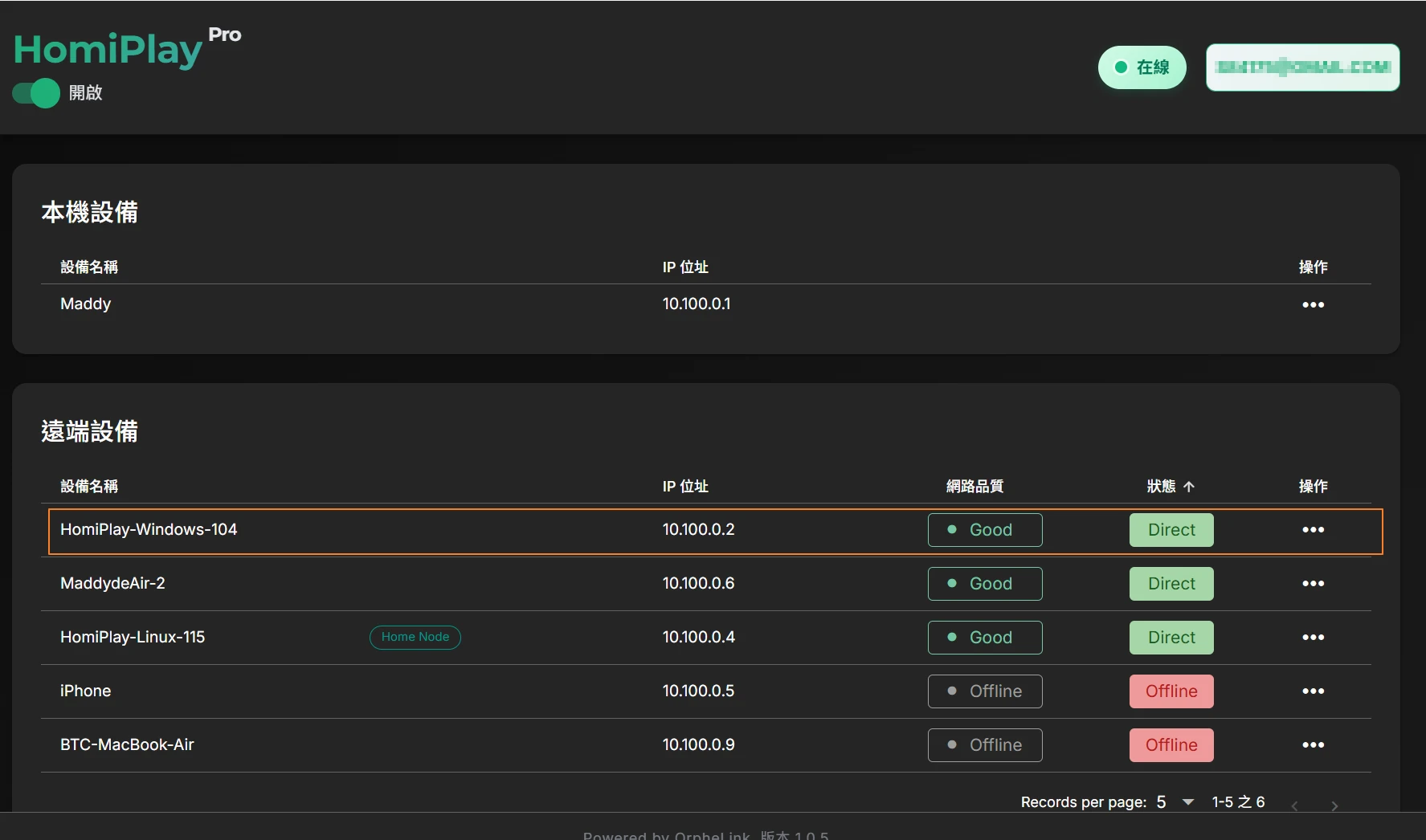Sort remote devices by 網路品質 header
This screenshot has width=1426, height=840.
pyautogui.click(x=975, y=487)
